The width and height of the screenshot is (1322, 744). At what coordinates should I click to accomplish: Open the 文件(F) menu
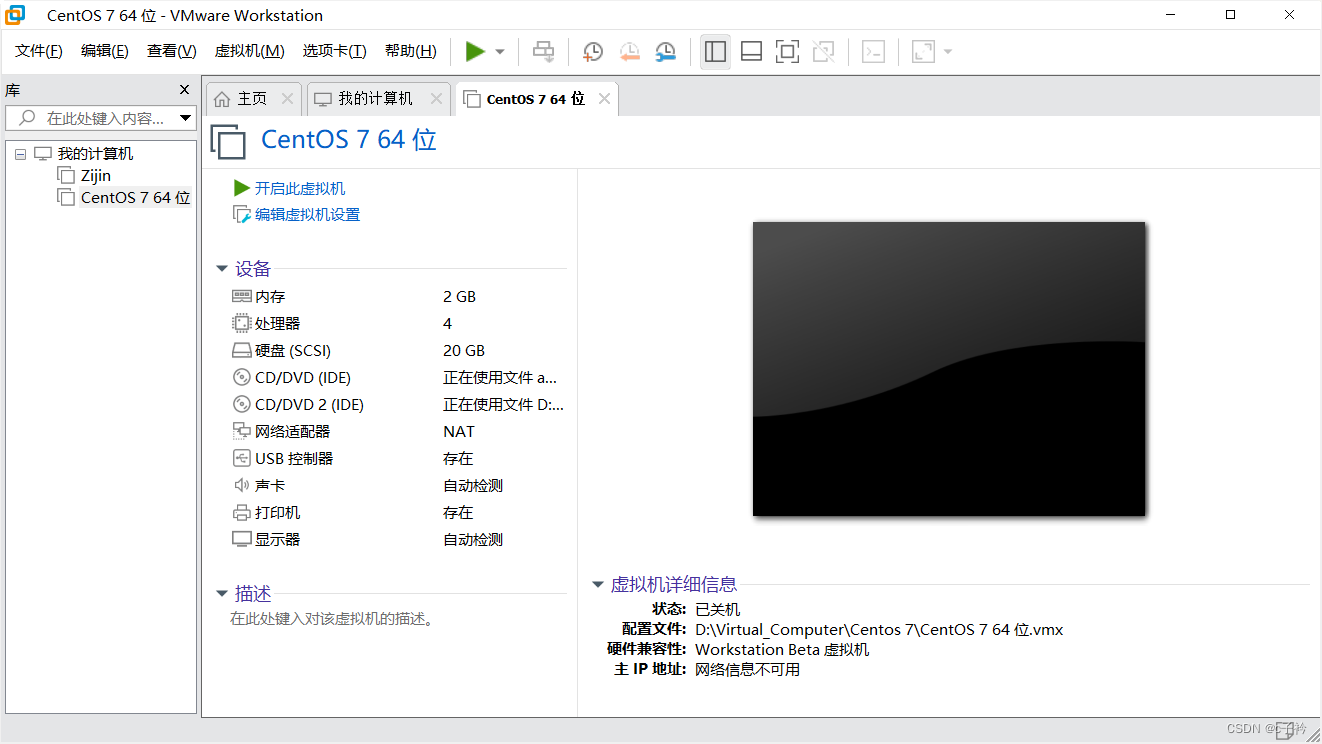click(39, 51)
